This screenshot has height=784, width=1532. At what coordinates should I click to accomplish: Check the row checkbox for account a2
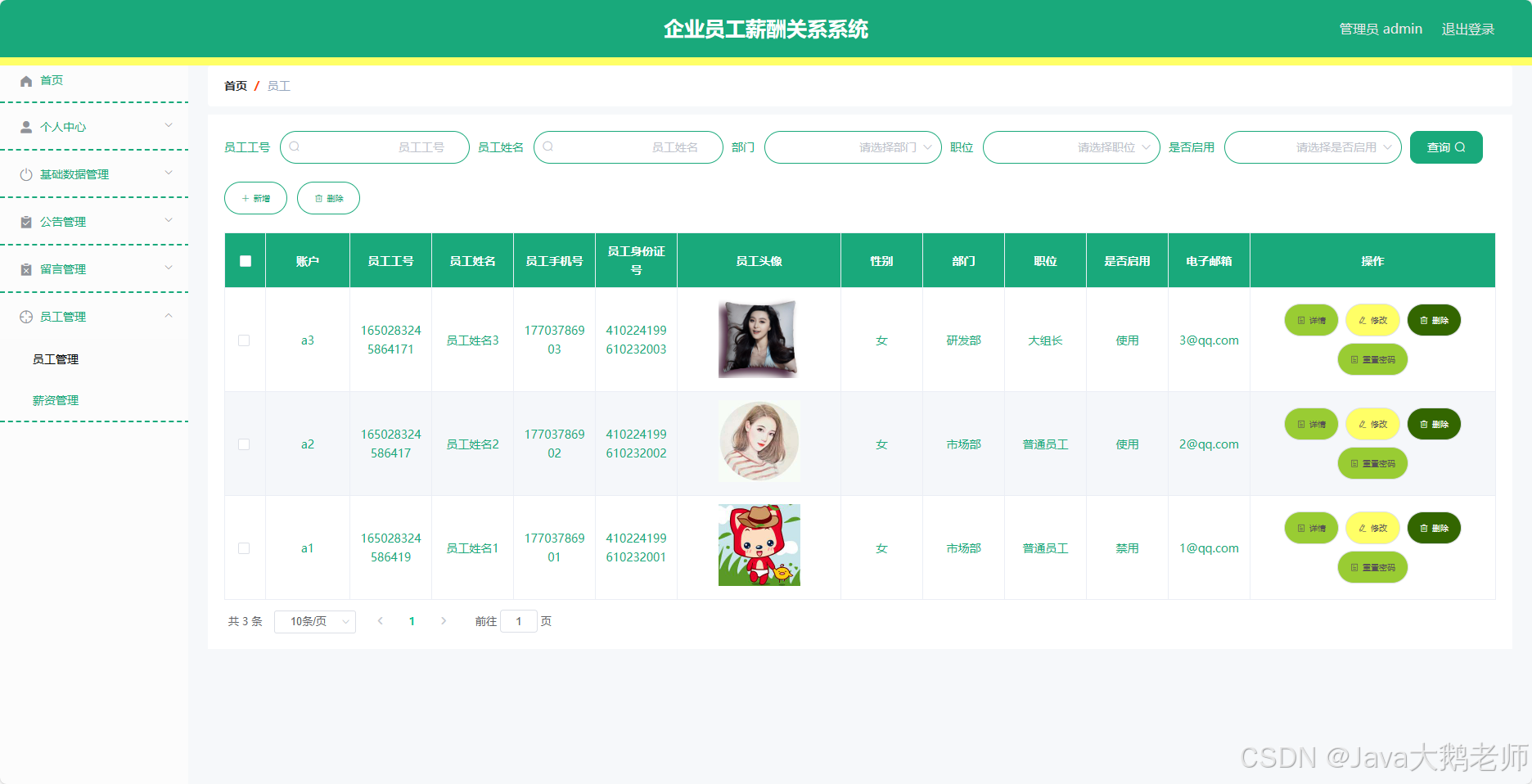244,444
